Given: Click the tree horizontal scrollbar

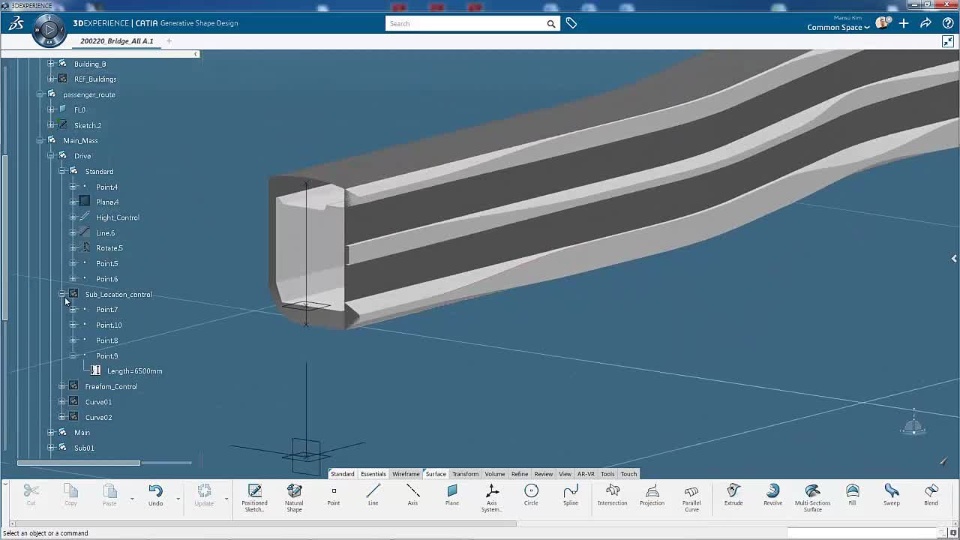Looking at the screenshot, I should 78,463.
